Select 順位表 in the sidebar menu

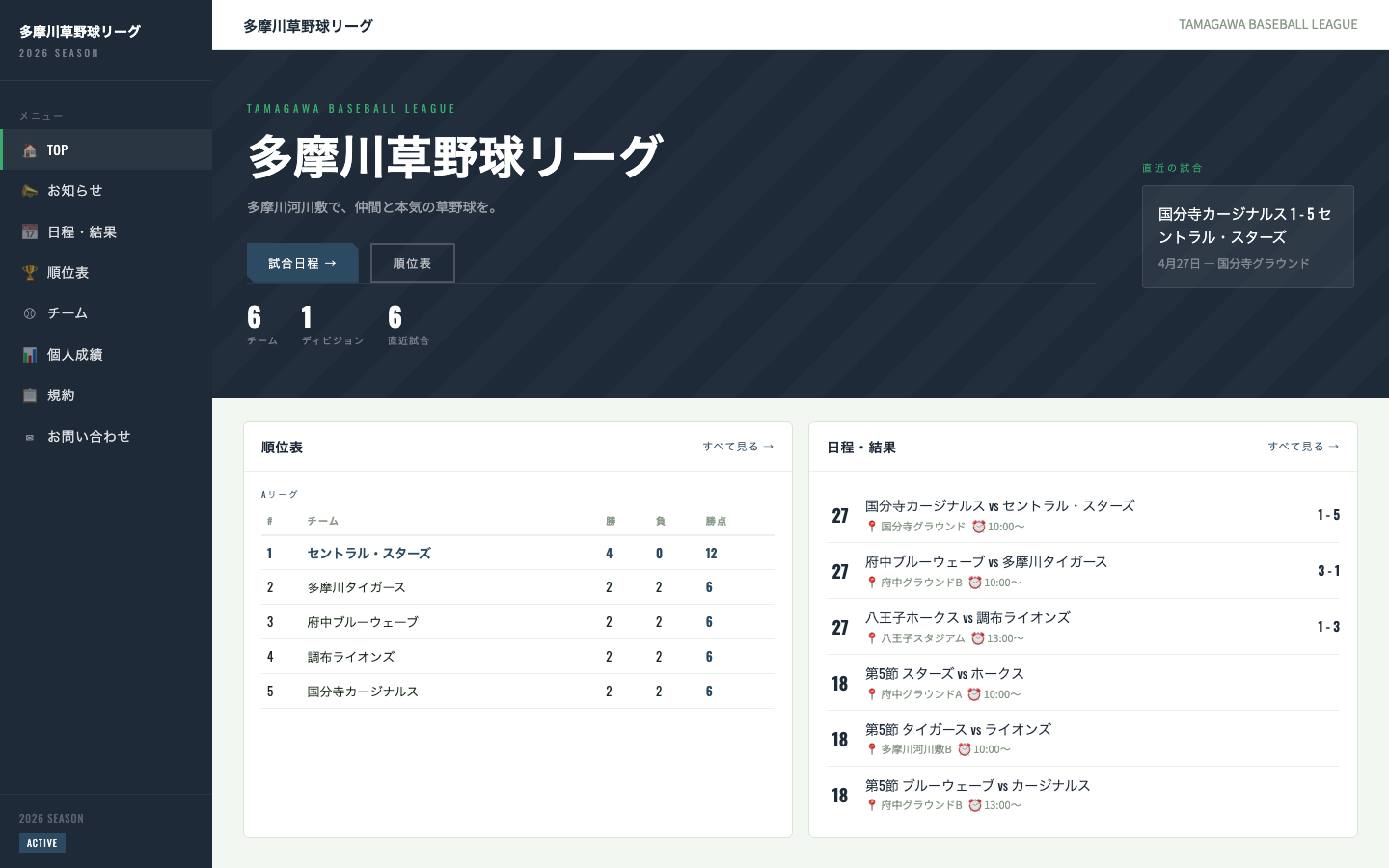[106, 273]
